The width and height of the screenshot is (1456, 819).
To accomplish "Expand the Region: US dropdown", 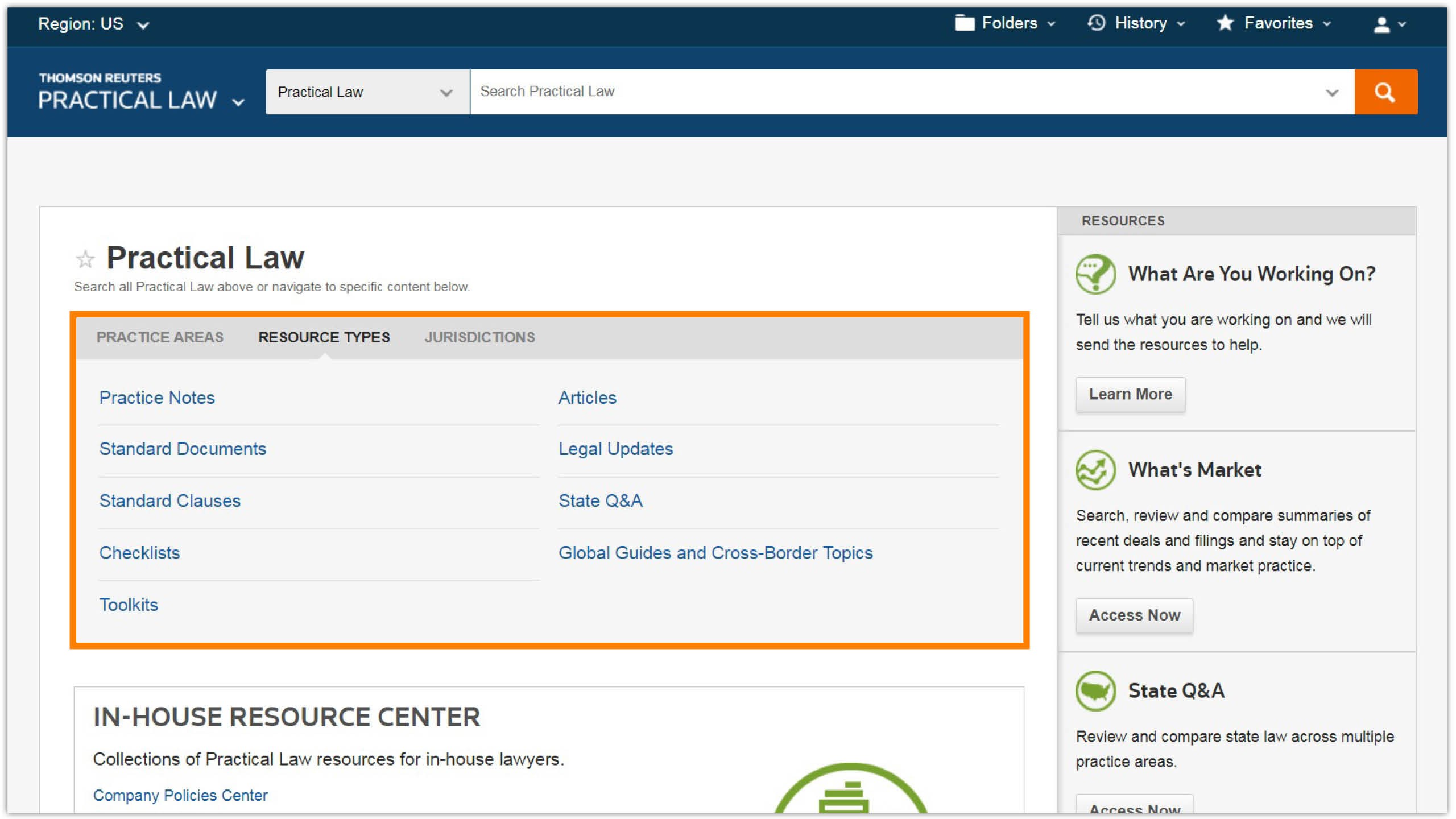I will tap(94, 24).
